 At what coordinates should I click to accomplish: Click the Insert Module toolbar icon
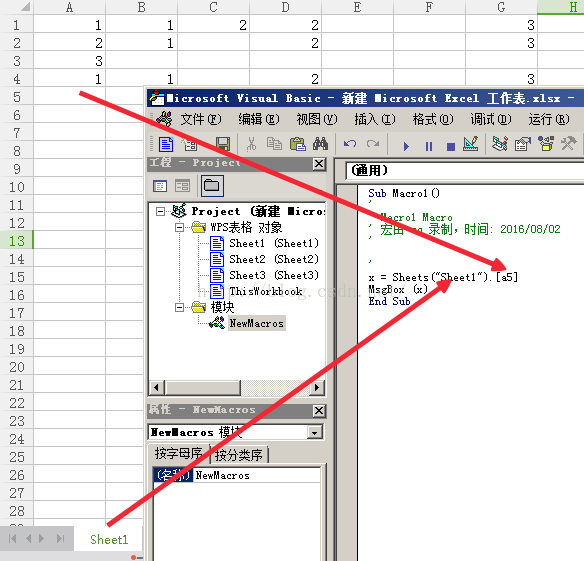(190, 144)
